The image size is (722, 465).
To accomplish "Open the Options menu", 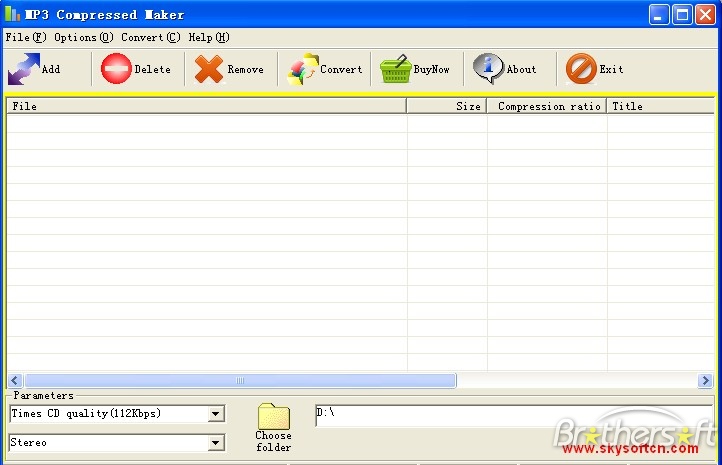I will pyautogui.click(x=83, y=37).
